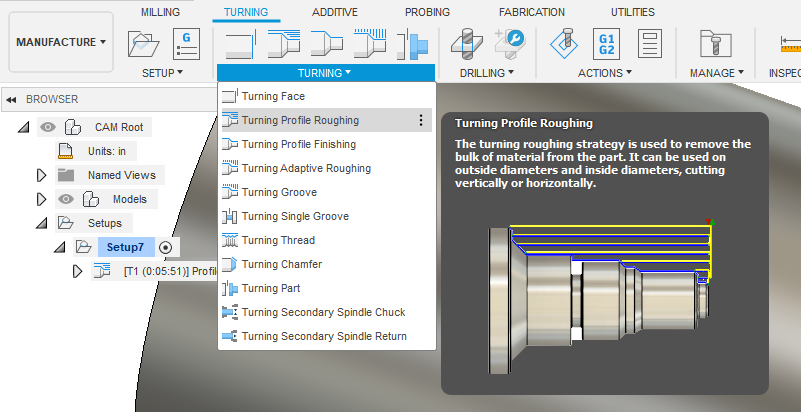Choose Turning Single Groove from menu

326,216
